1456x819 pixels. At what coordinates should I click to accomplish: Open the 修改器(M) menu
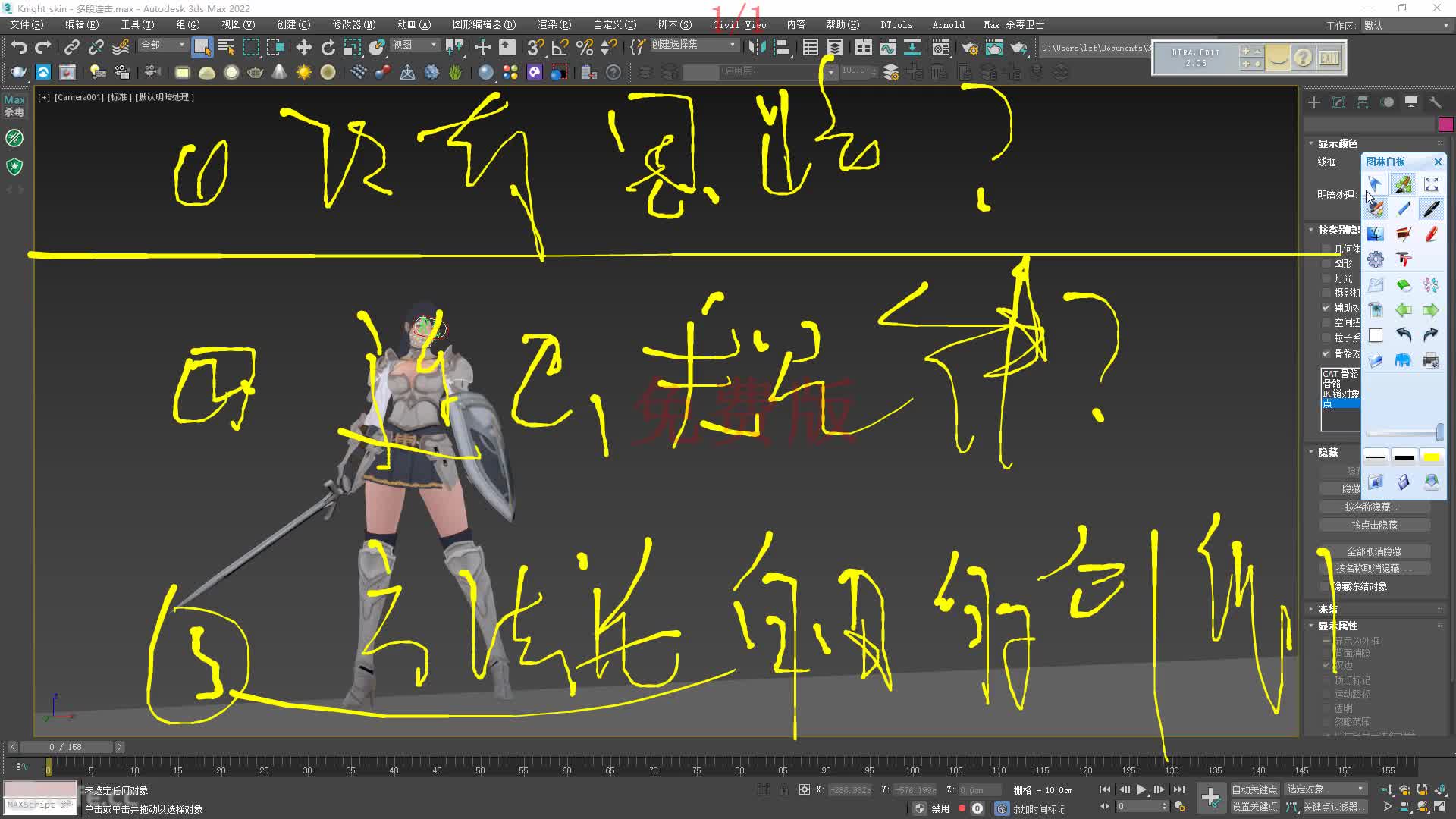point(354,25)
